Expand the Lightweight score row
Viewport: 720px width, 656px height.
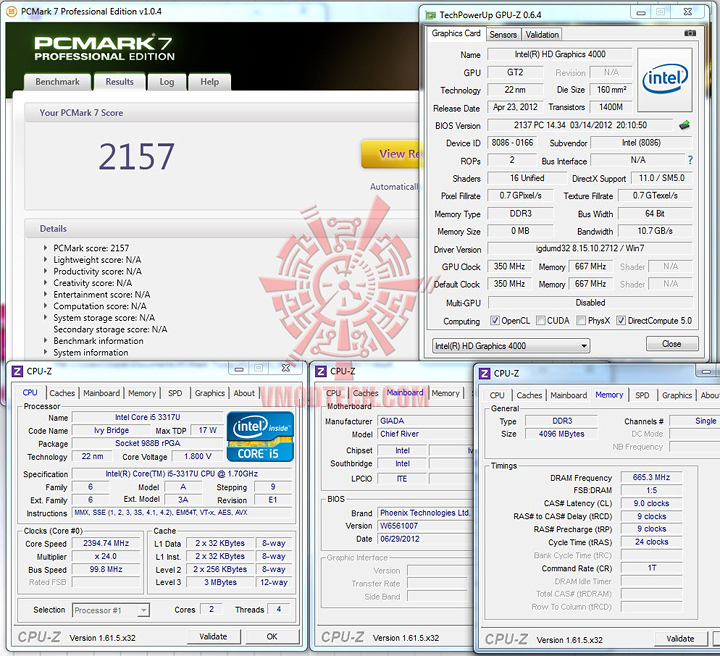(x=45, y=259)
